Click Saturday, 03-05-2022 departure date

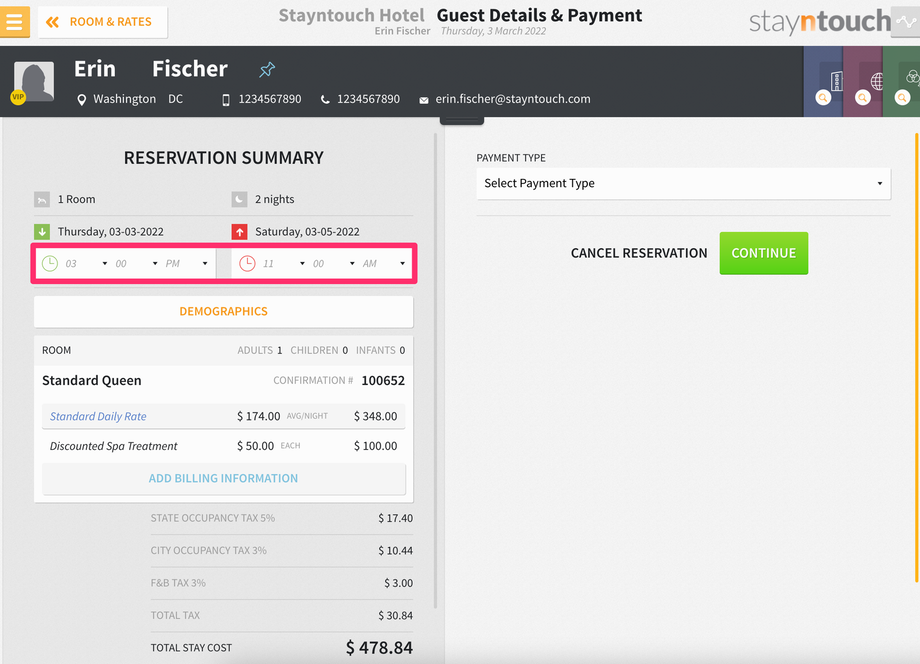[307, 232]
